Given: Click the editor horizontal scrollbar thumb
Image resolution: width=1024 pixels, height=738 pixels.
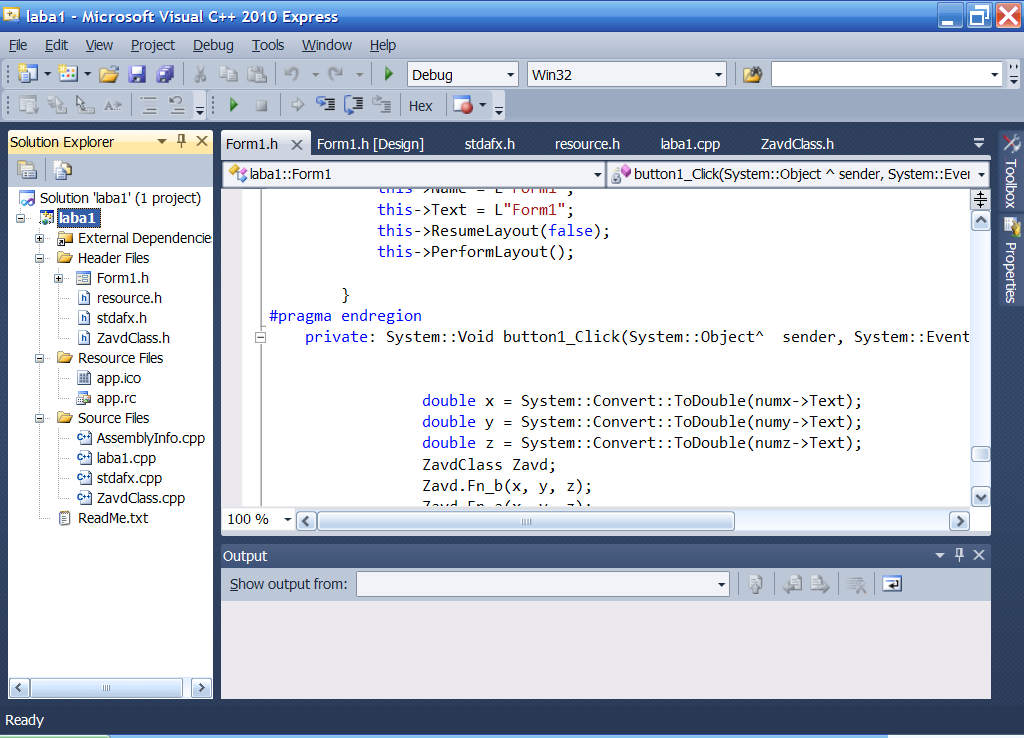Looking at the screenshot, I should [x=526, y=521].
